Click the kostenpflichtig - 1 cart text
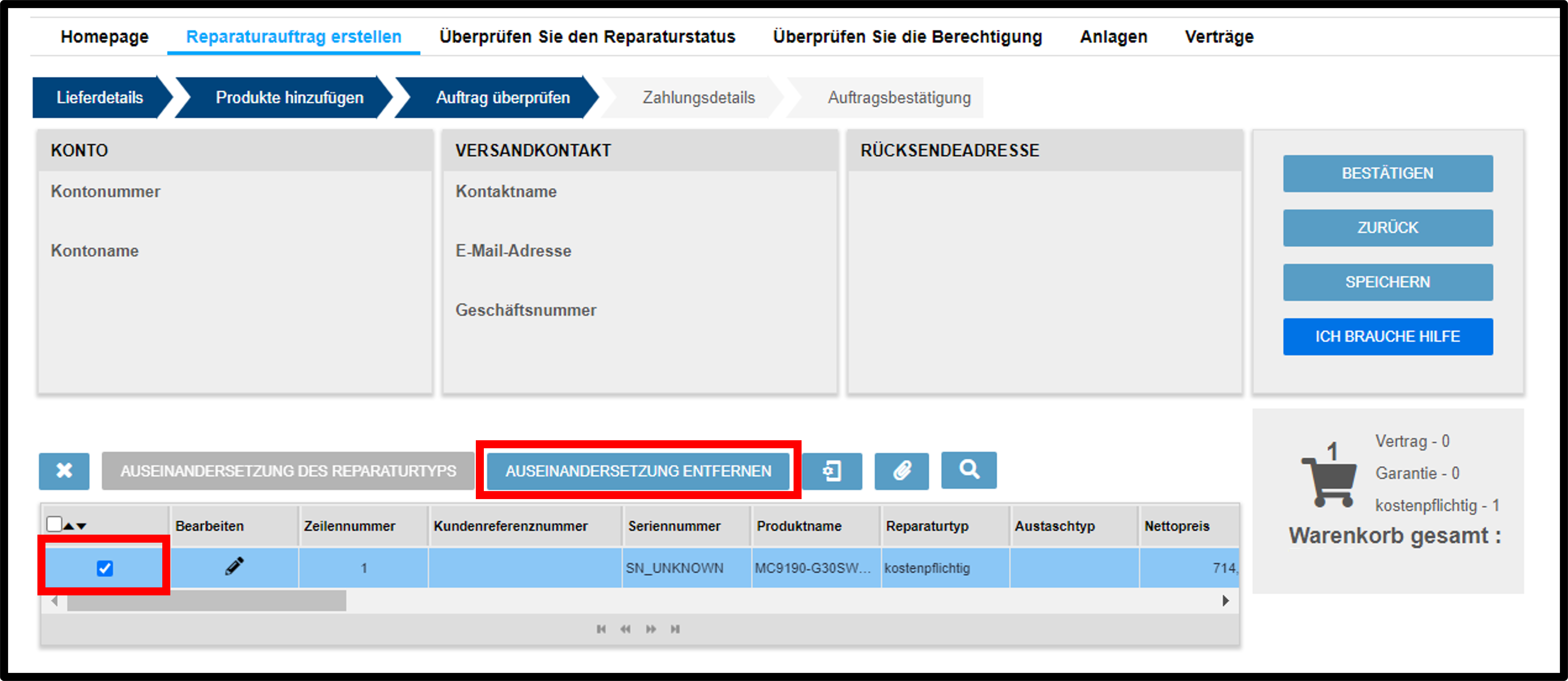 tap(1437, 505)
